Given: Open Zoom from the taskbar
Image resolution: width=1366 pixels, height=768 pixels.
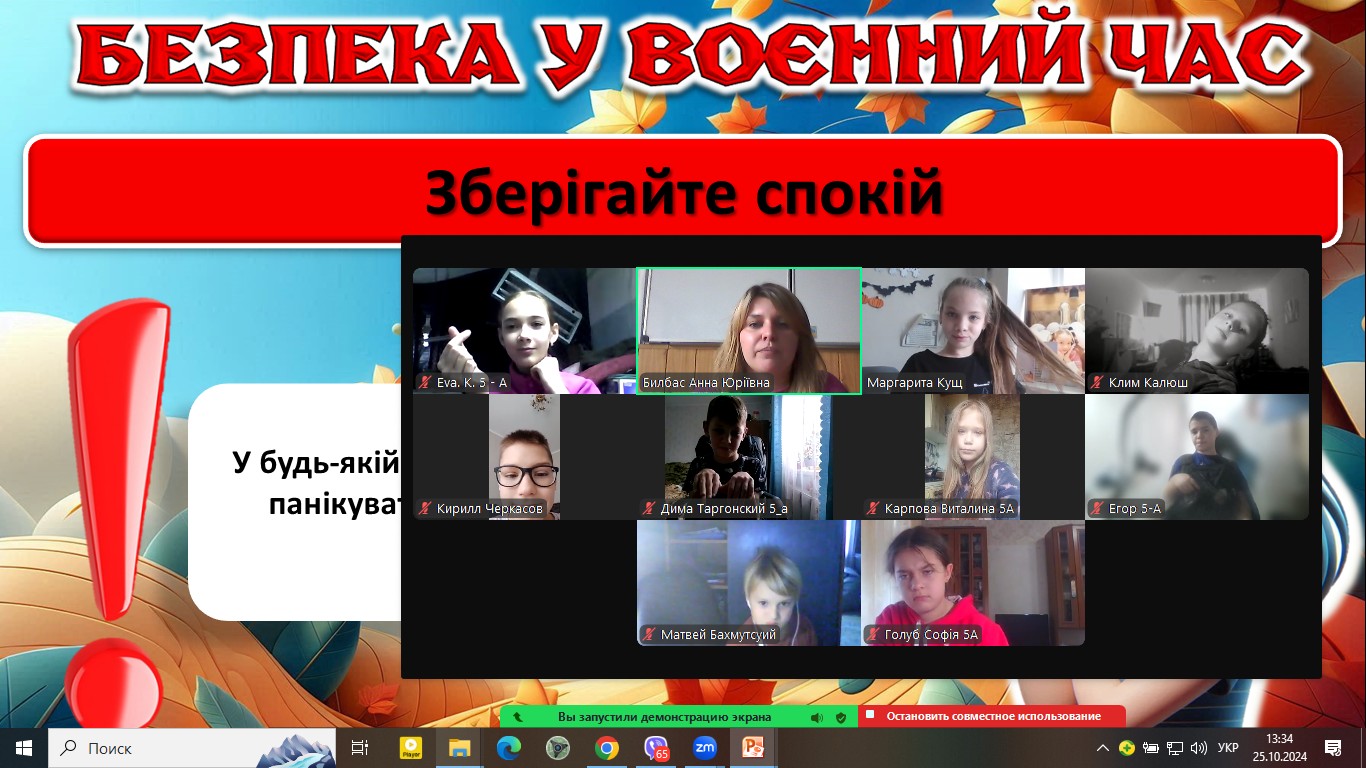Looking at the screenshot, I should coord(705,747).
